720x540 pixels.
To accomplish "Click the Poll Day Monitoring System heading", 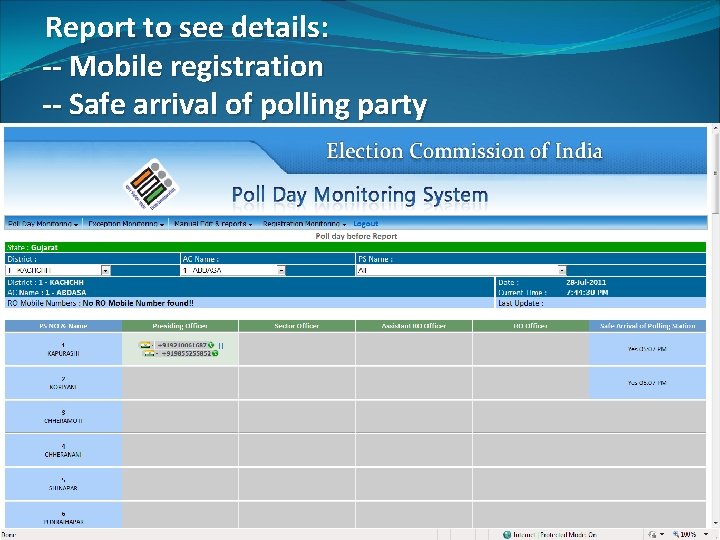I will pos(360,195).
